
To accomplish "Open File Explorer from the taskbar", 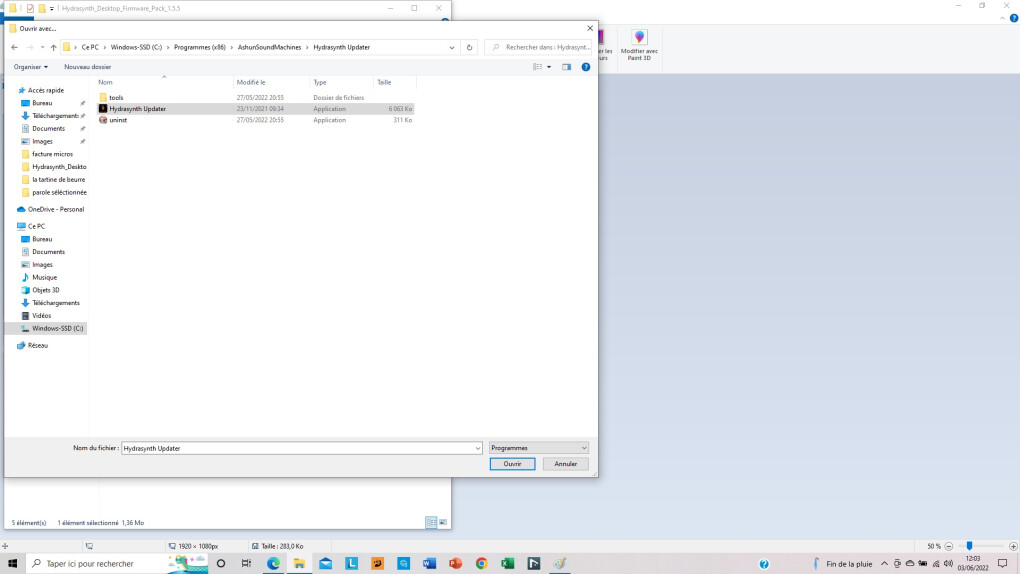I will (x=299, y=564).
